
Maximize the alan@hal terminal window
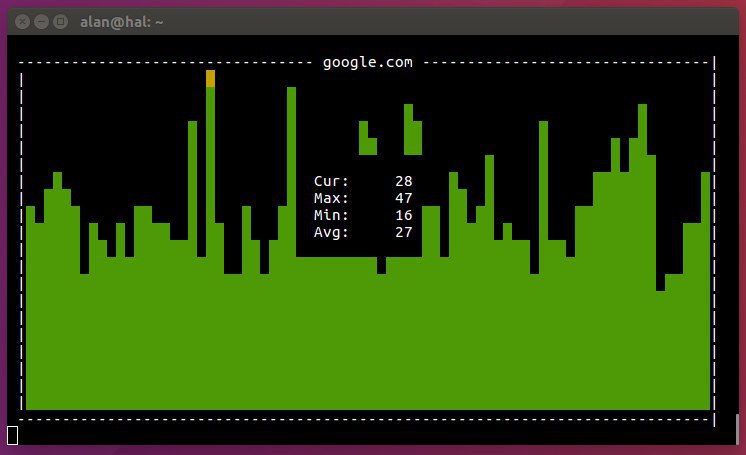point(60,21)
